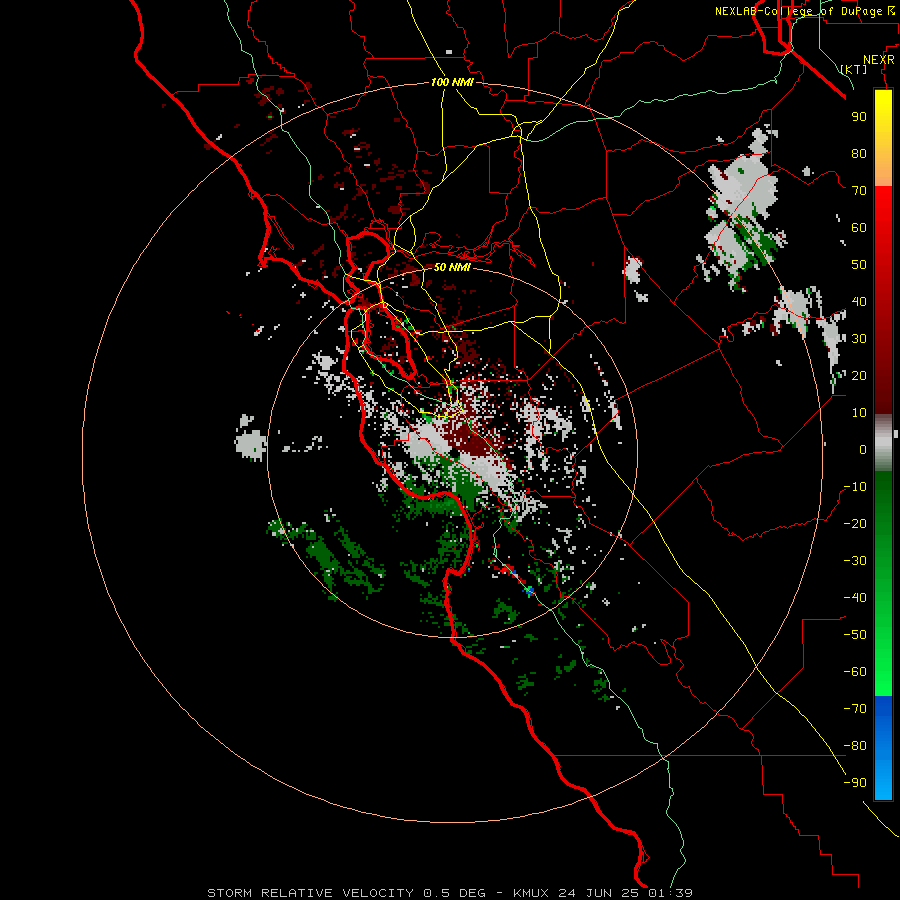Click the "NEXR" label above the color scale
The height and width of the screenshot is (900, 900).
click(879, 60)
